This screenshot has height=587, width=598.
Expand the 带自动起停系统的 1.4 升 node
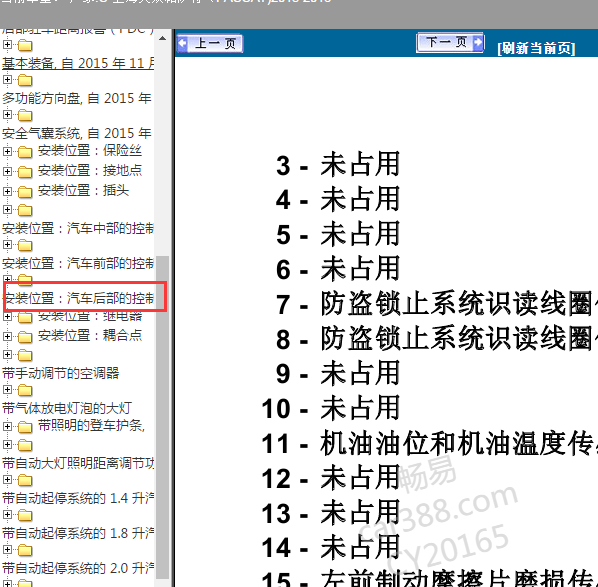pos(7,479)
